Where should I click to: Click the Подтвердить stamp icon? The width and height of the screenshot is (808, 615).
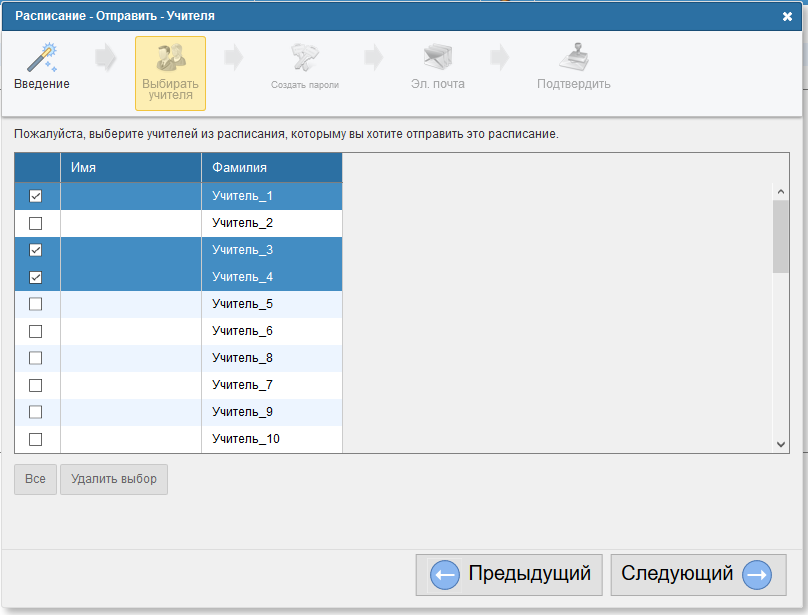(x=573, y=58)
